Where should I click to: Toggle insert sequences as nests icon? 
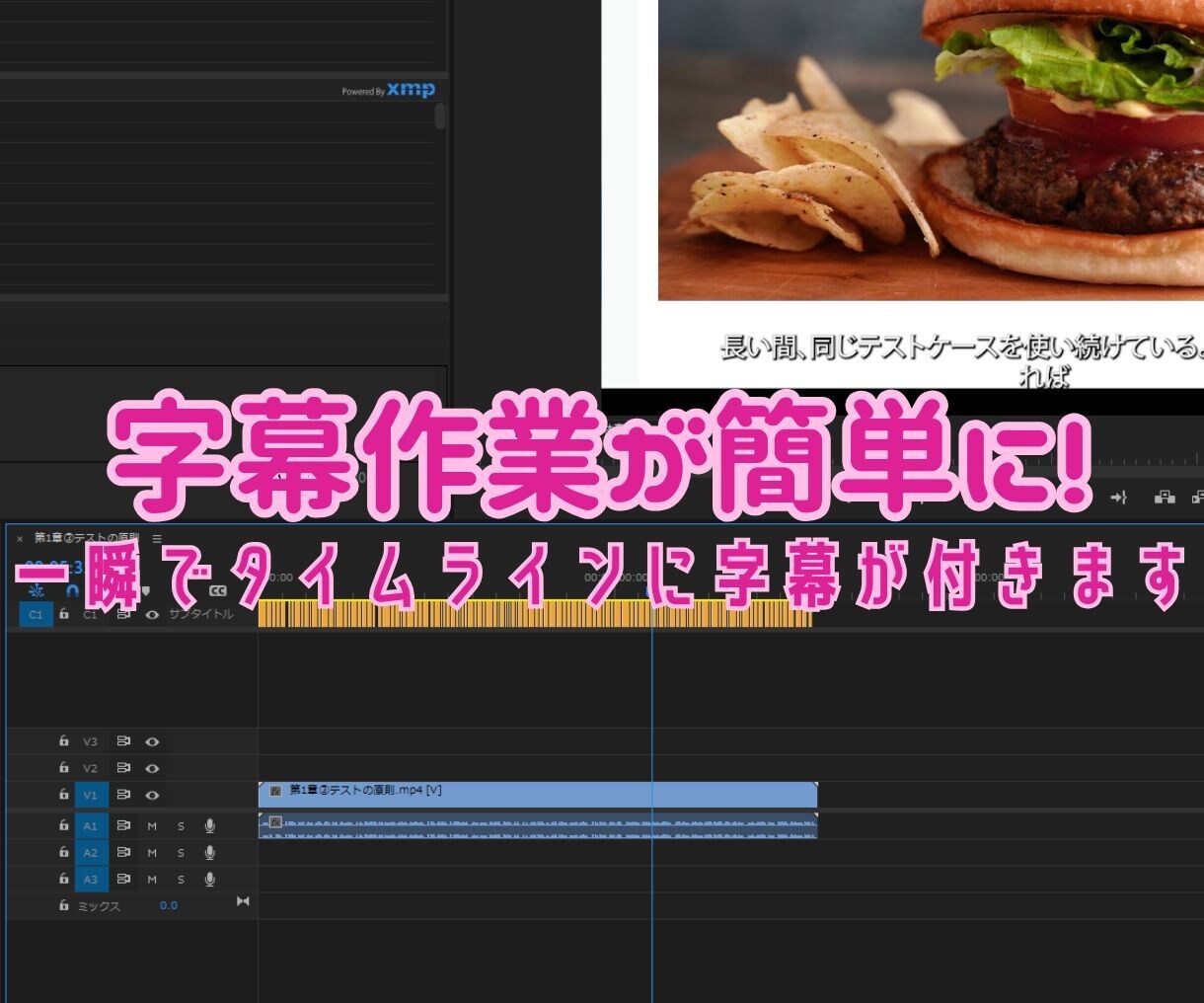(x=37, y=590)
